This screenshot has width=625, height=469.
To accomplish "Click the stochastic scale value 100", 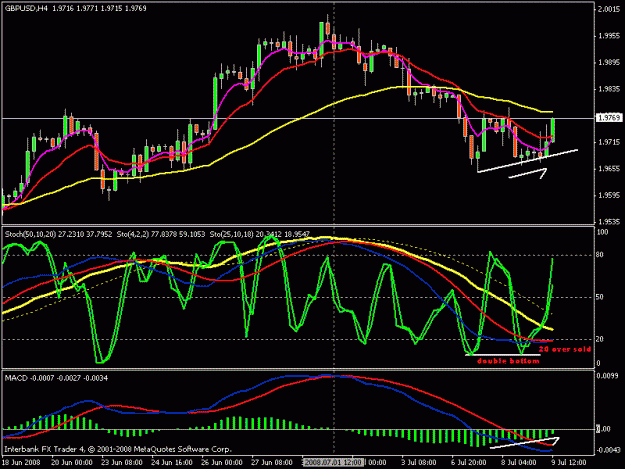I will point(602,232).
